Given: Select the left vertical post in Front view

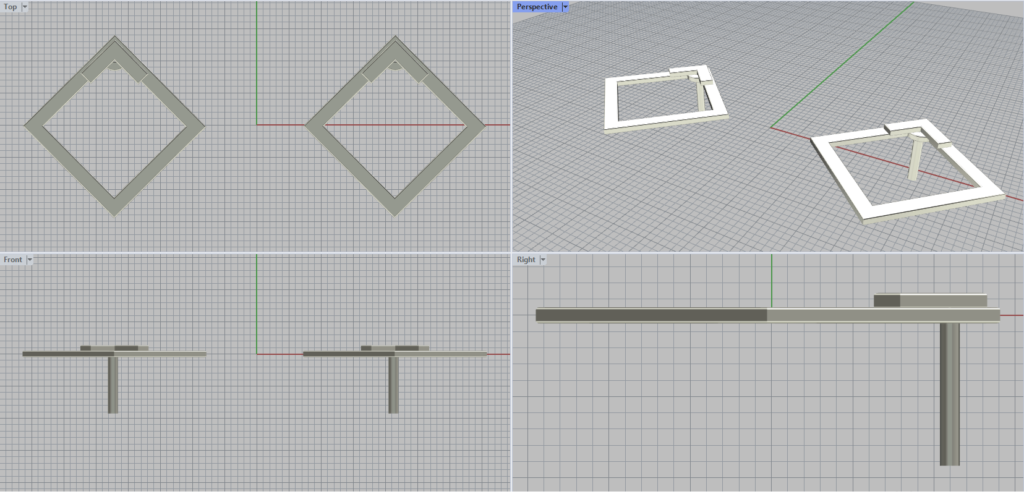Looking at the screenshot, I should (x=113, y=385).
